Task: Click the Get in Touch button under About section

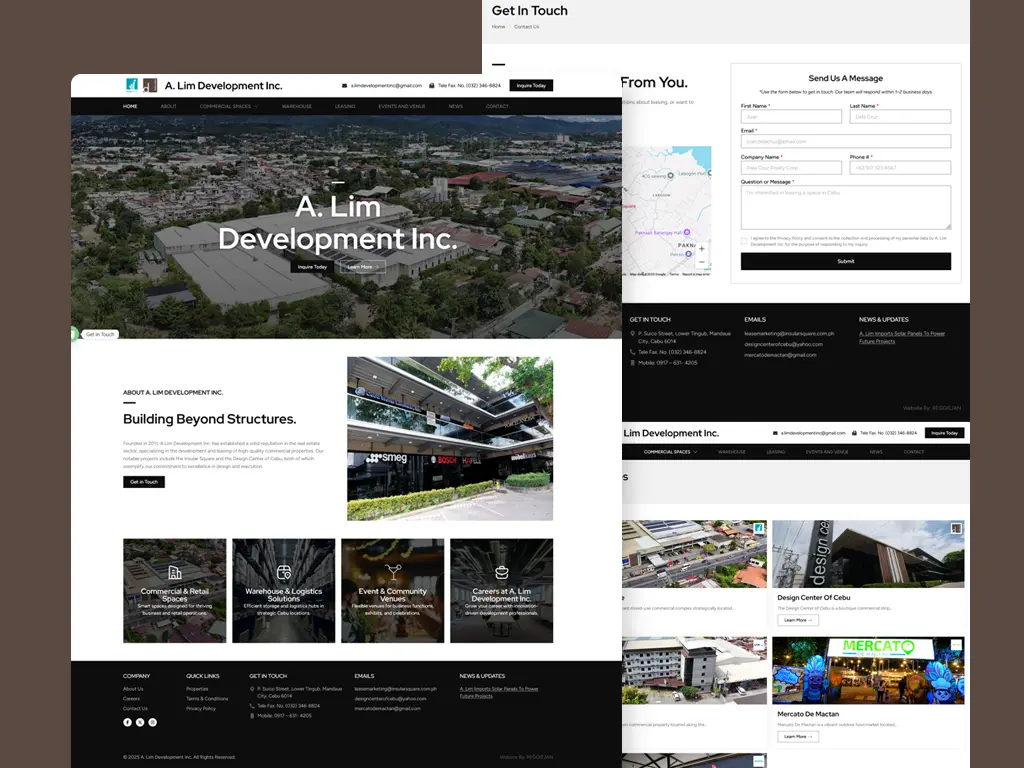Action: (x=144, y=482)
